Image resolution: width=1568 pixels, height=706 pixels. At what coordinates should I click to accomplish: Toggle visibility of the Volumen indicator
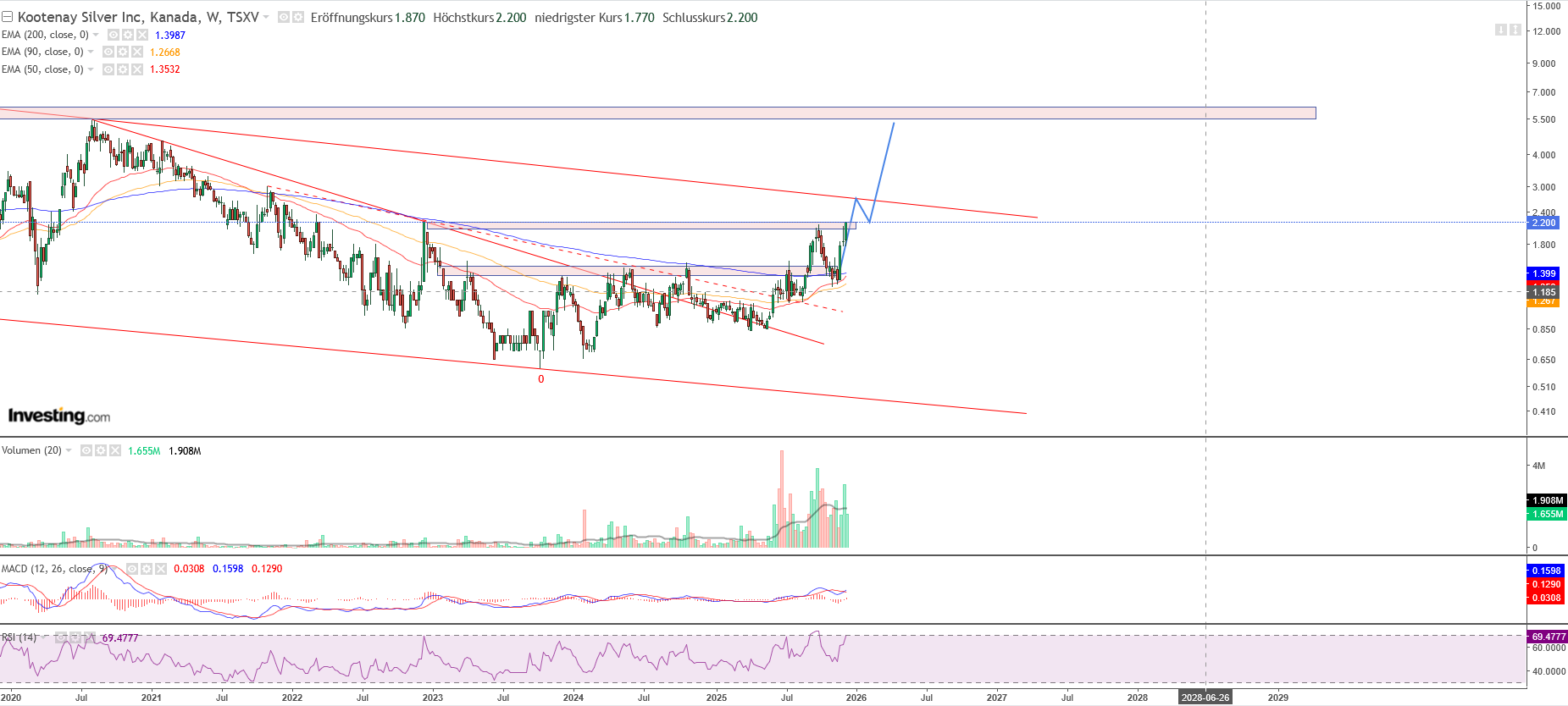point(86,450)
